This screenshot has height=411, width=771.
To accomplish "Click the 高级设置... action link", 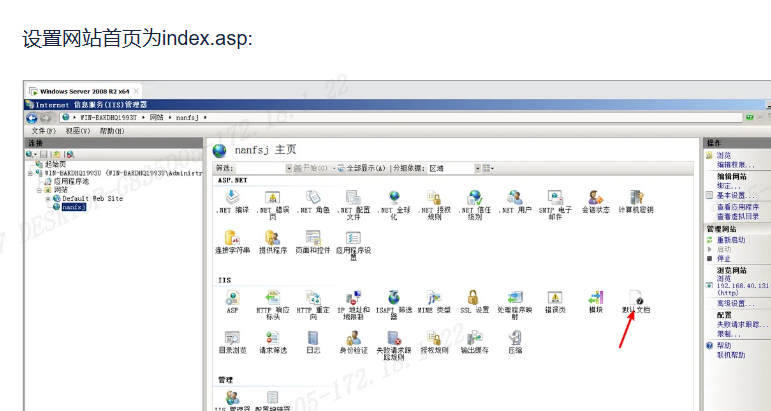I will (735, 304).
